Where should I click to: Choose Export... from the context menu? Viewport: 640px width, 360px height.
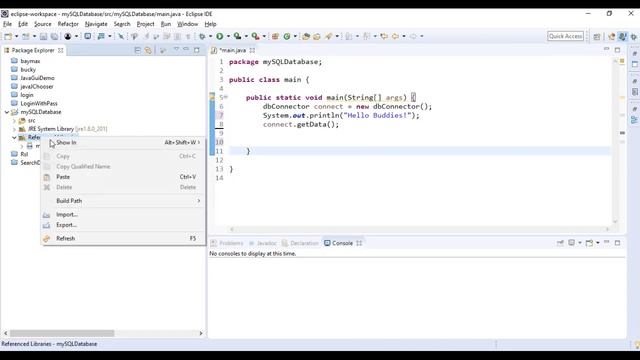[123, 225]
